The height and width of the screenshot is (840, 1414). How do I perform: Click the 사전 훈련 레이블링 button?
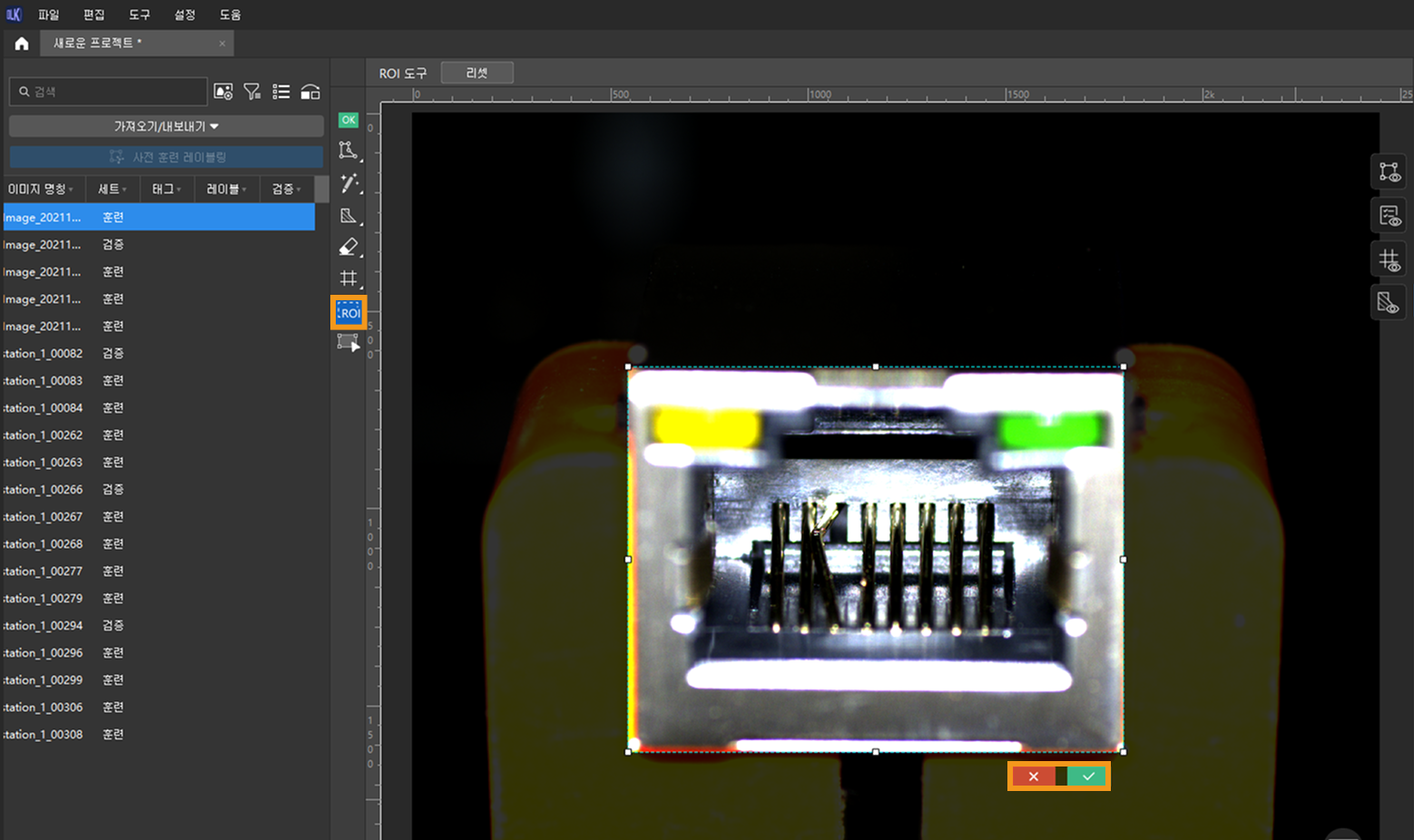166,157
